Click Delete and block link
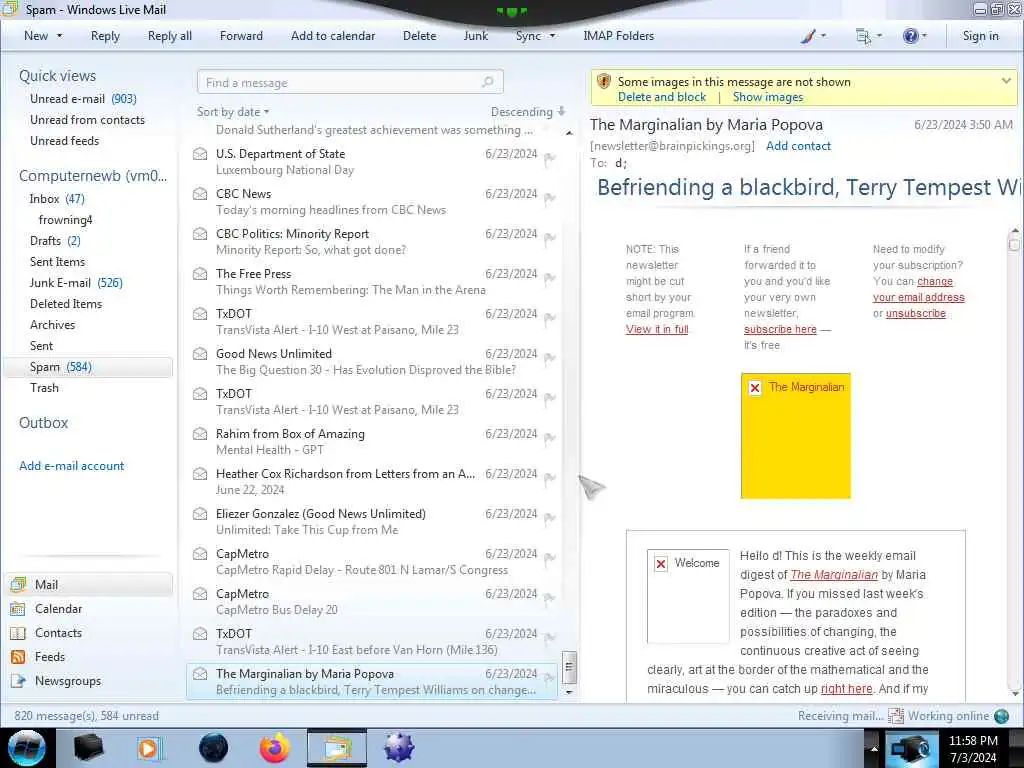This screenshot has width=1024, height=768. click(x=662, y=97)
